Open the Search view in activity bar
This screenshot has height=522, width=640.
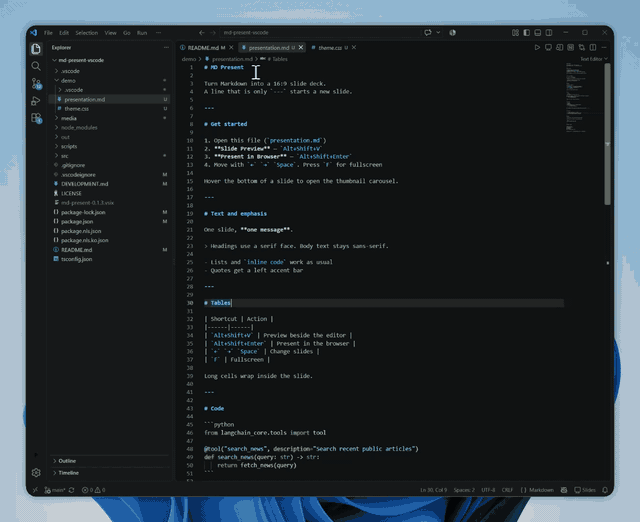coord(36,66)
